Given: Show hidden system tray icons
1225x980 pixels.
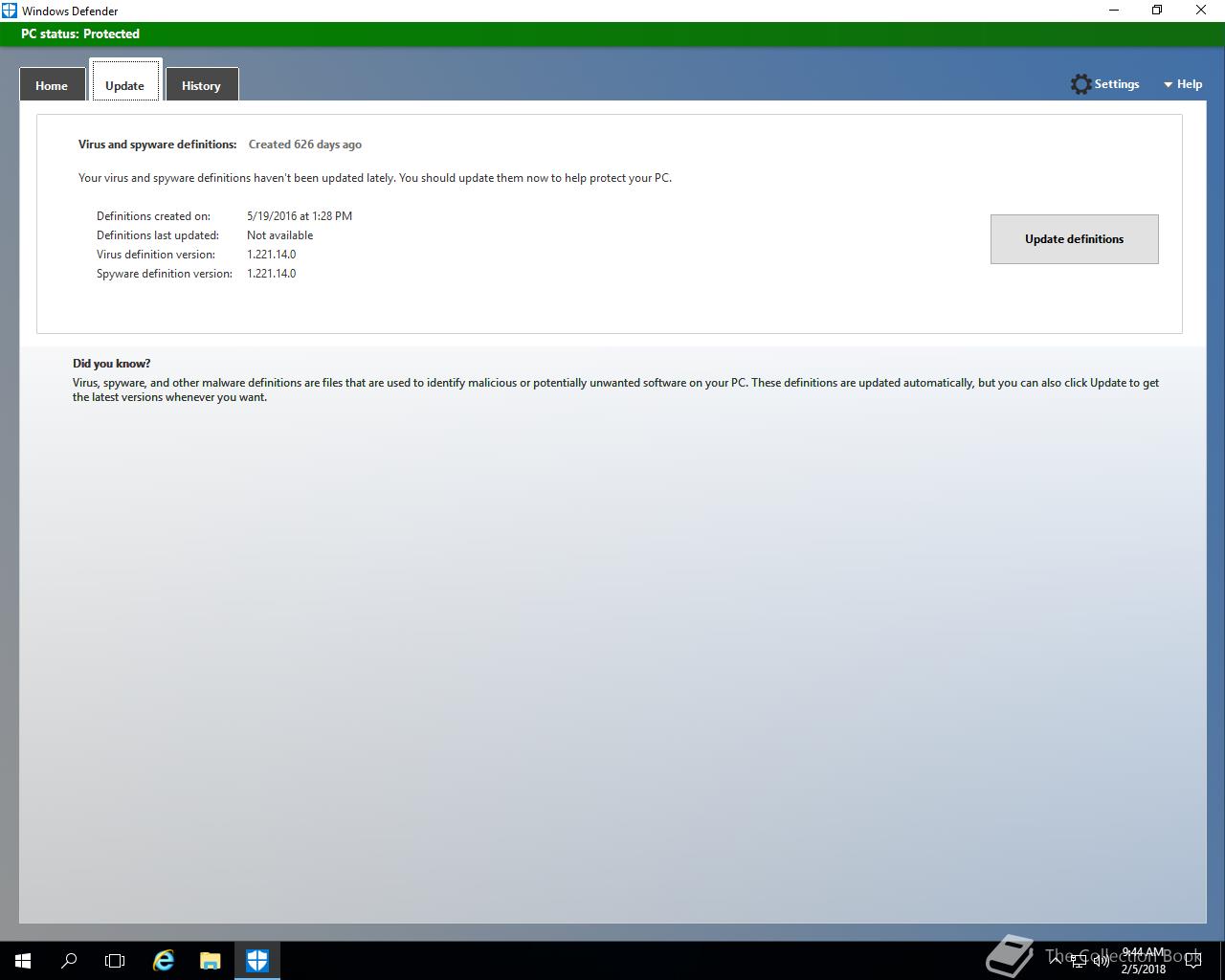Looking at the screenshot, I should coord(1056,961).
